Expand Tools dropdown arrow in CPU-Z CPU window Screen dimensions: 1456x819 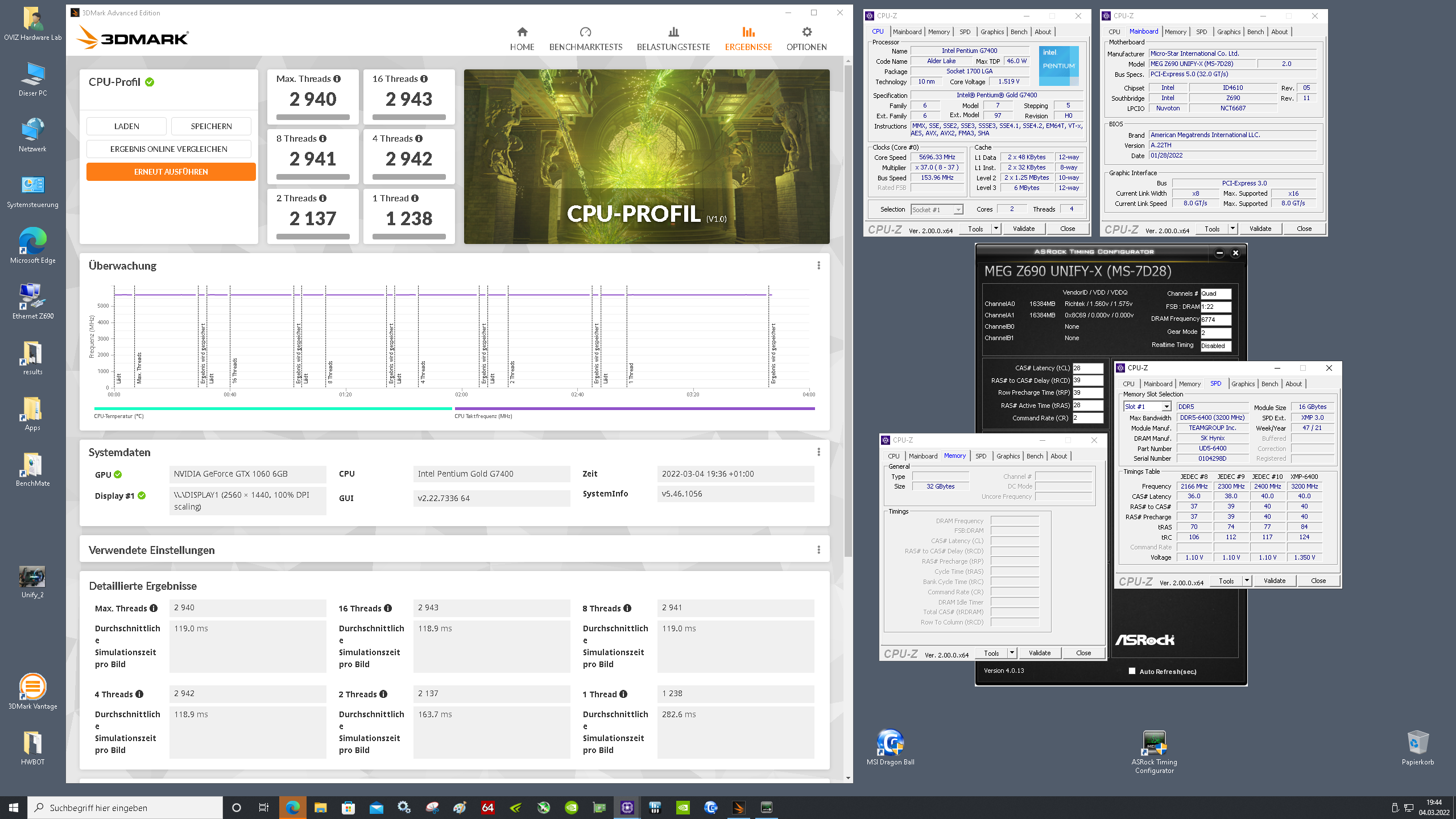tap(996, 229)
